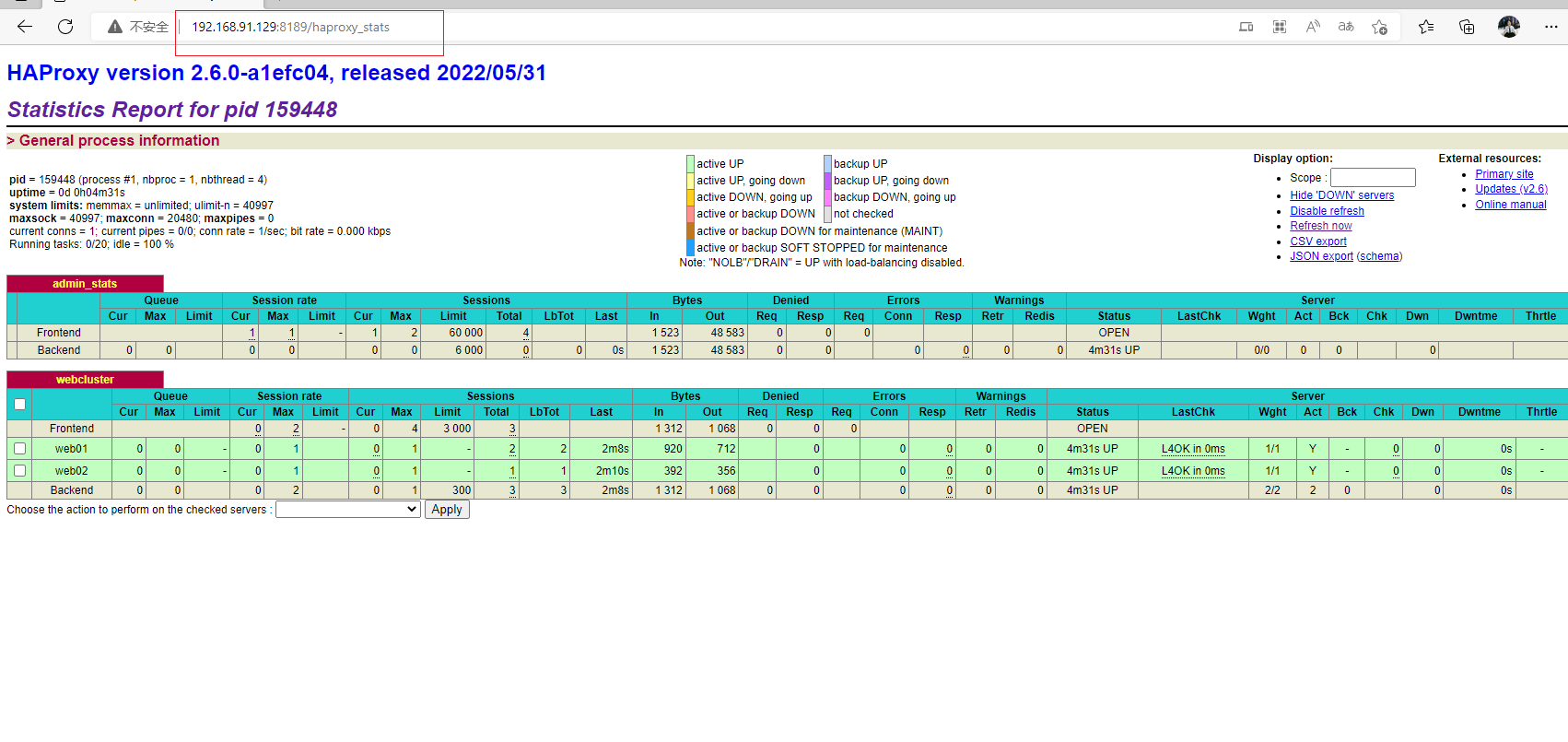1568x742 pixels.
Task: Open the browser profile avatar
Action: tap(1509, 27)
